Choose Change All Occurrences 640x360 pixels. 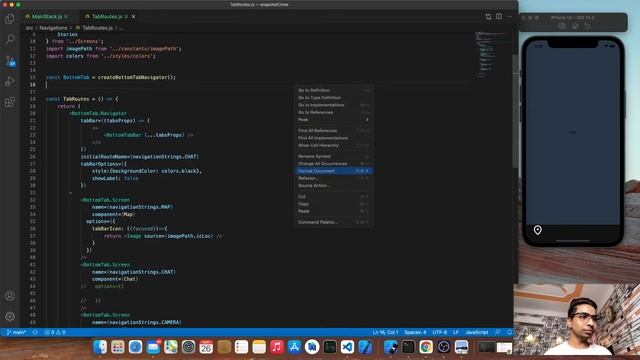(x=333, y=164)
